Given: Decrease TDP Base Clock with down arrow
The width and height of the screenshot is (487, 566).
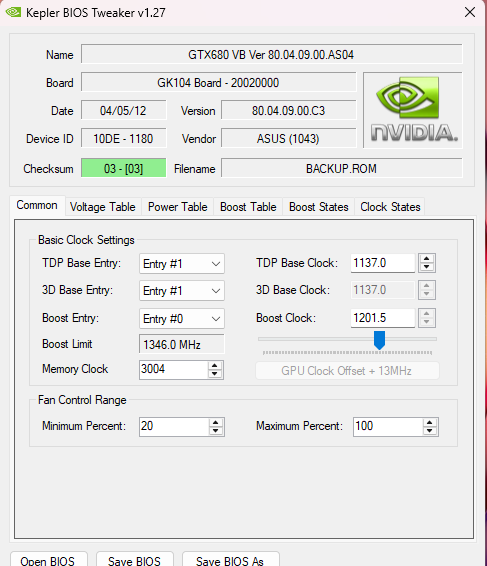Looking at the screenshot, I should [x=427, y=267].
